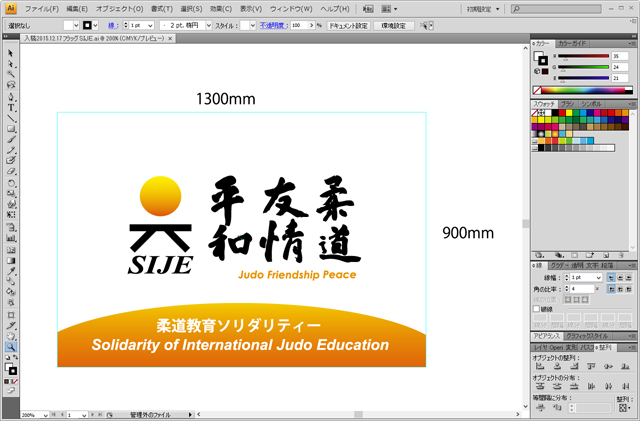Click vertical distribute top icon in Align panel
Image resolution: width=640 pixels, height=421 pixels.
pos(540,386)
